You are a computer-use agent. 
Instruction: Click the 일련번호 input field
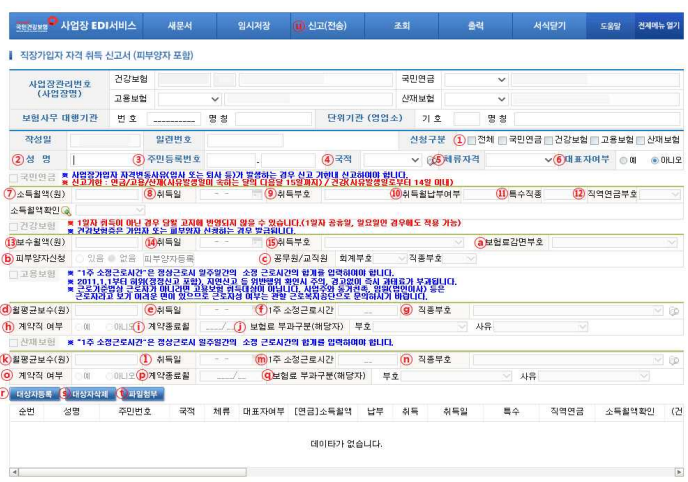245,140
